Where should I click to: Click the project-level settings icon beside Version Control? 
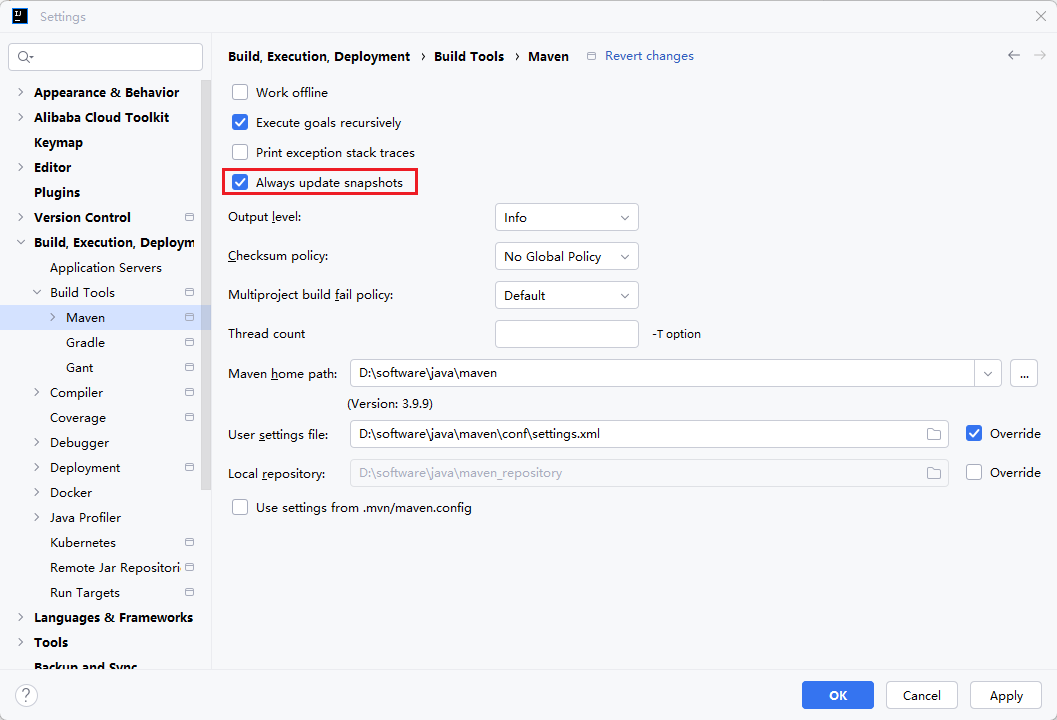(x=189, y=217)
